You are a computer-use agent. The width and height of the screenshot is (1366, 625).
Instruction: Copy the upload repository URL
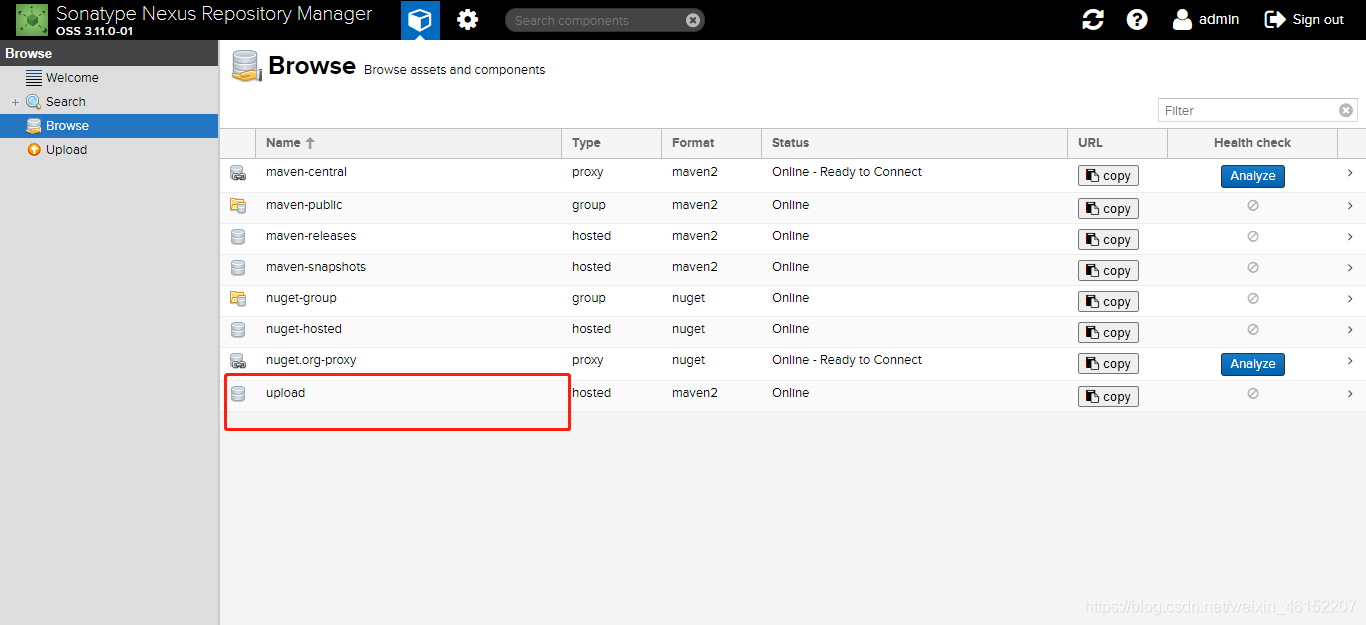point(1108,397)
